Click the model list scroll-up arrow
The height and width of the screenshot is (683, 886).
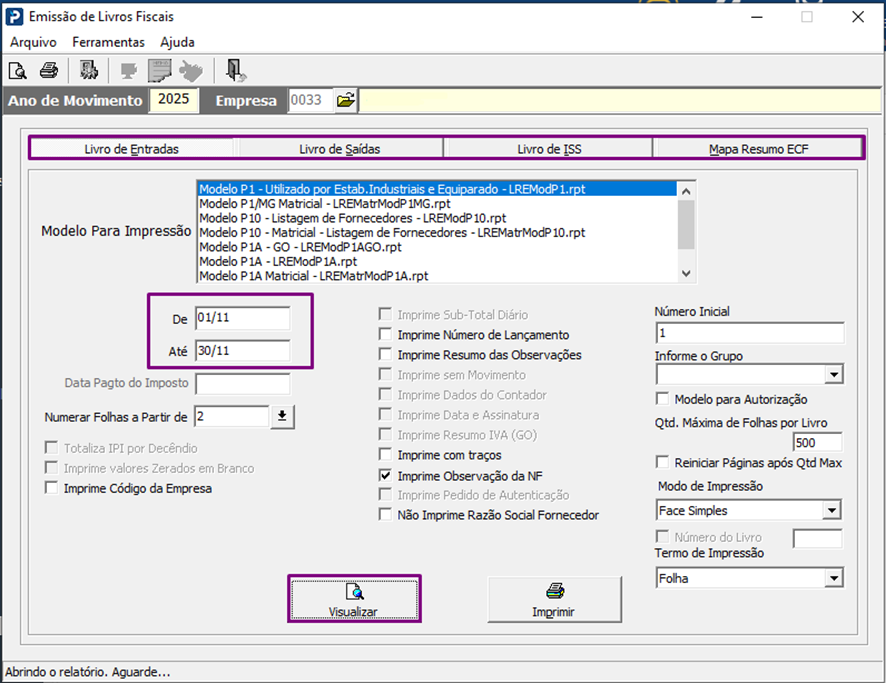click(x=686, y=191)
